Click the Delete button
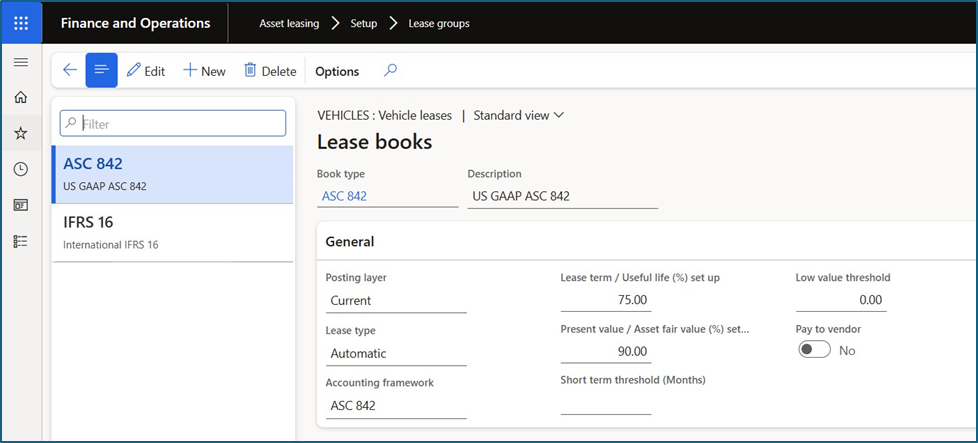 point(270,71)
